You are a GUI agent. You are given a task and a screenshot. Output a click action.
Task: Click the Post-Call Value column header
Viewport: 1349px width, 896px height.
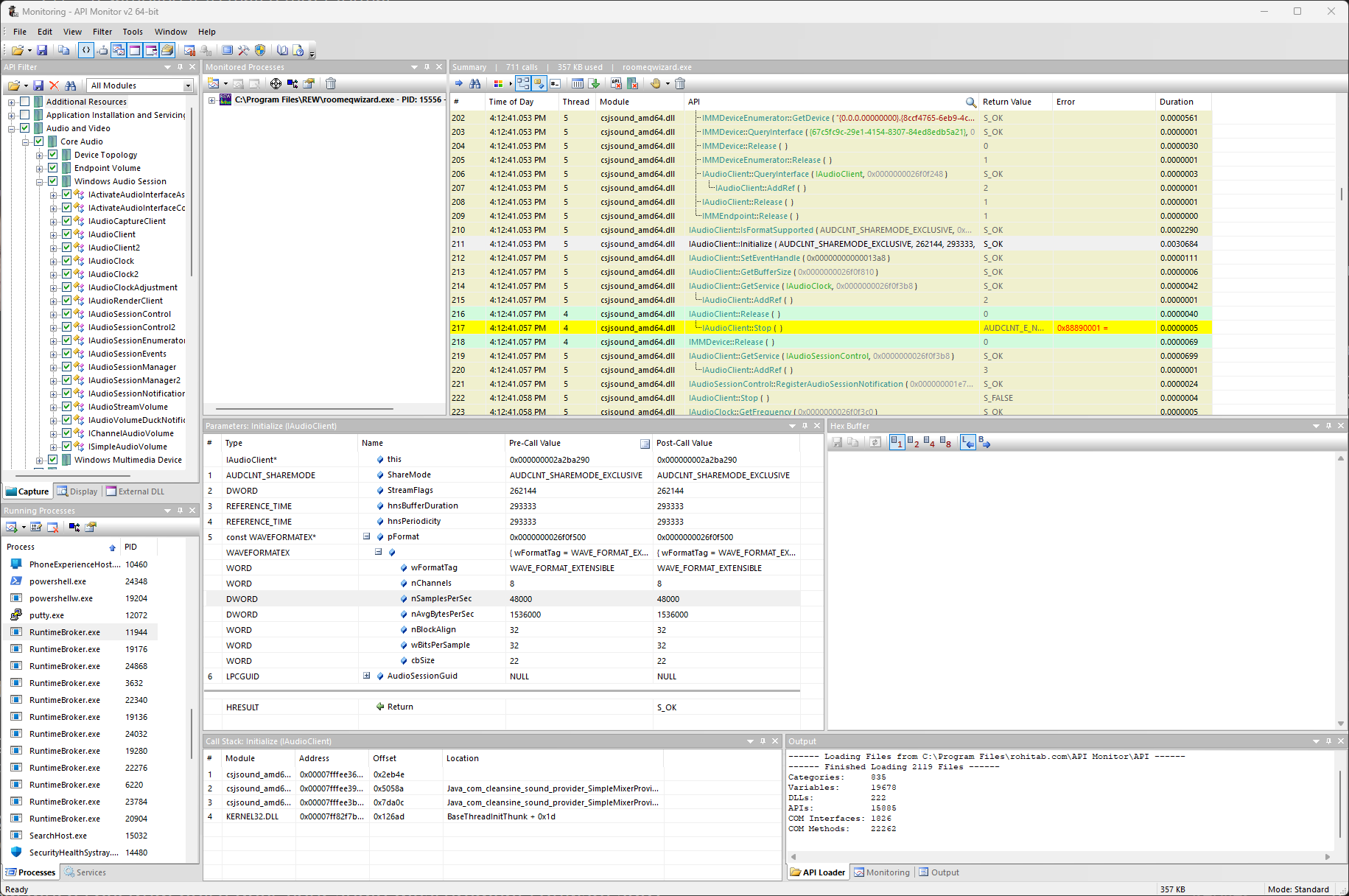coord(726,443)
